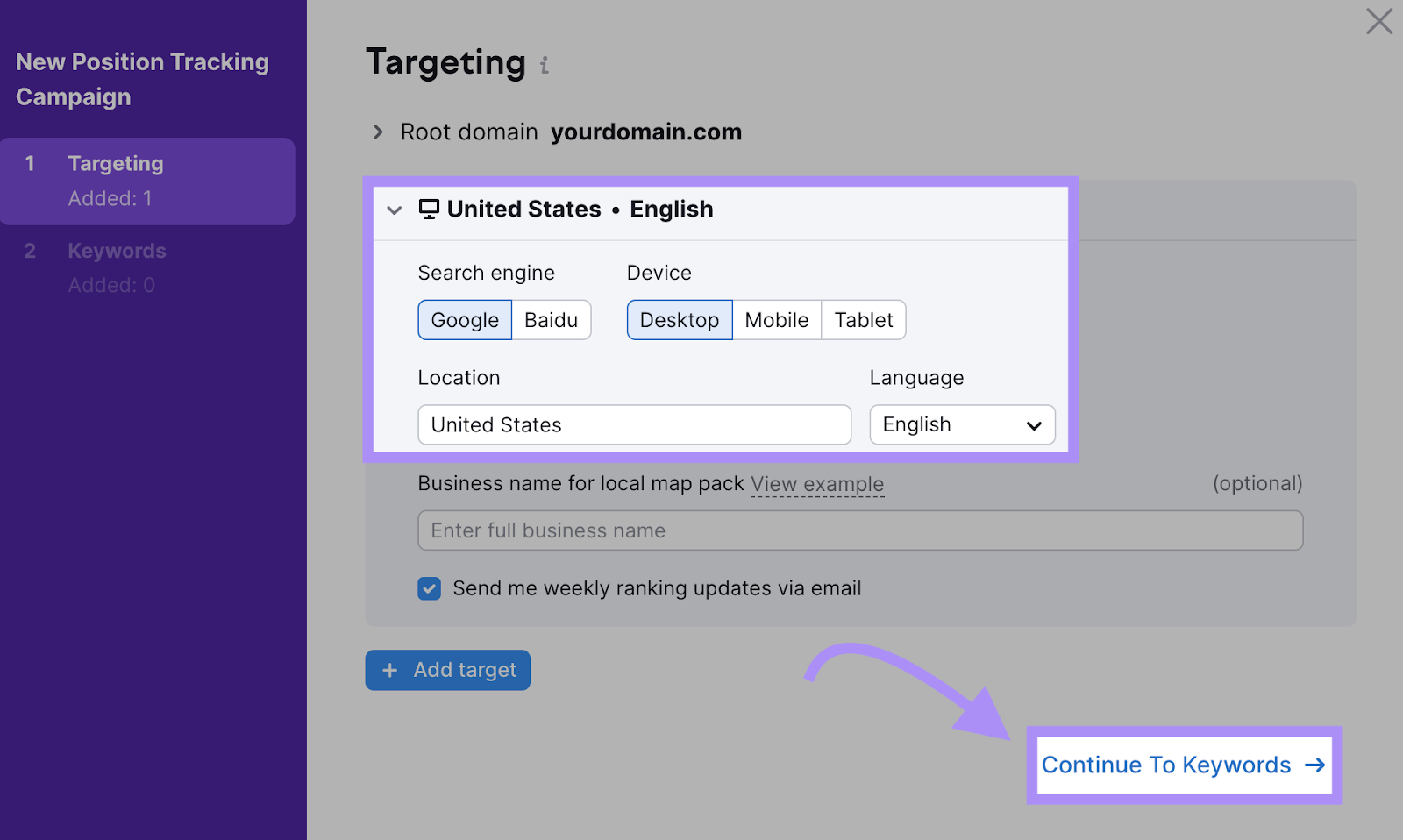Click the plus icon on Add target
This screenshot has height=840, width=1403.
click(389, 670)
